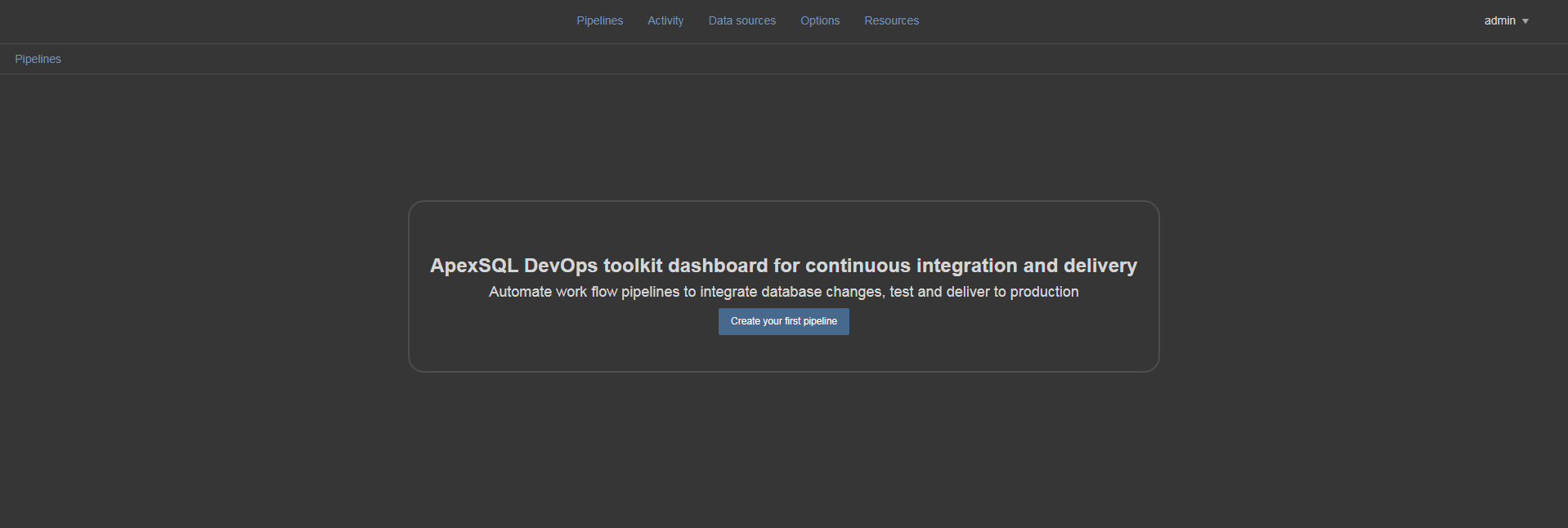Expand the arrow next to admin
Viewport: 1568px width, 528px height.
point(1525,21)
